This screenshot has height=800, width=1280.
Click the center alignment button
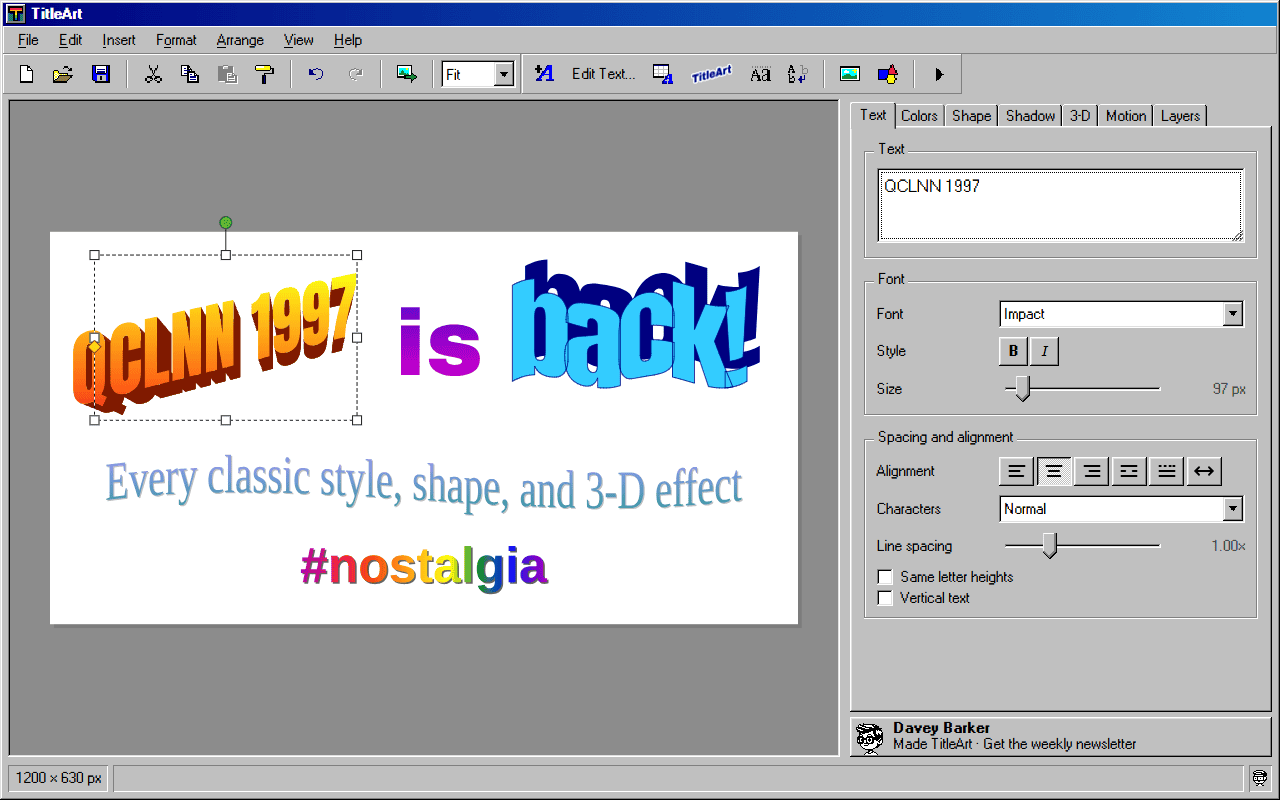(1054, 471)
